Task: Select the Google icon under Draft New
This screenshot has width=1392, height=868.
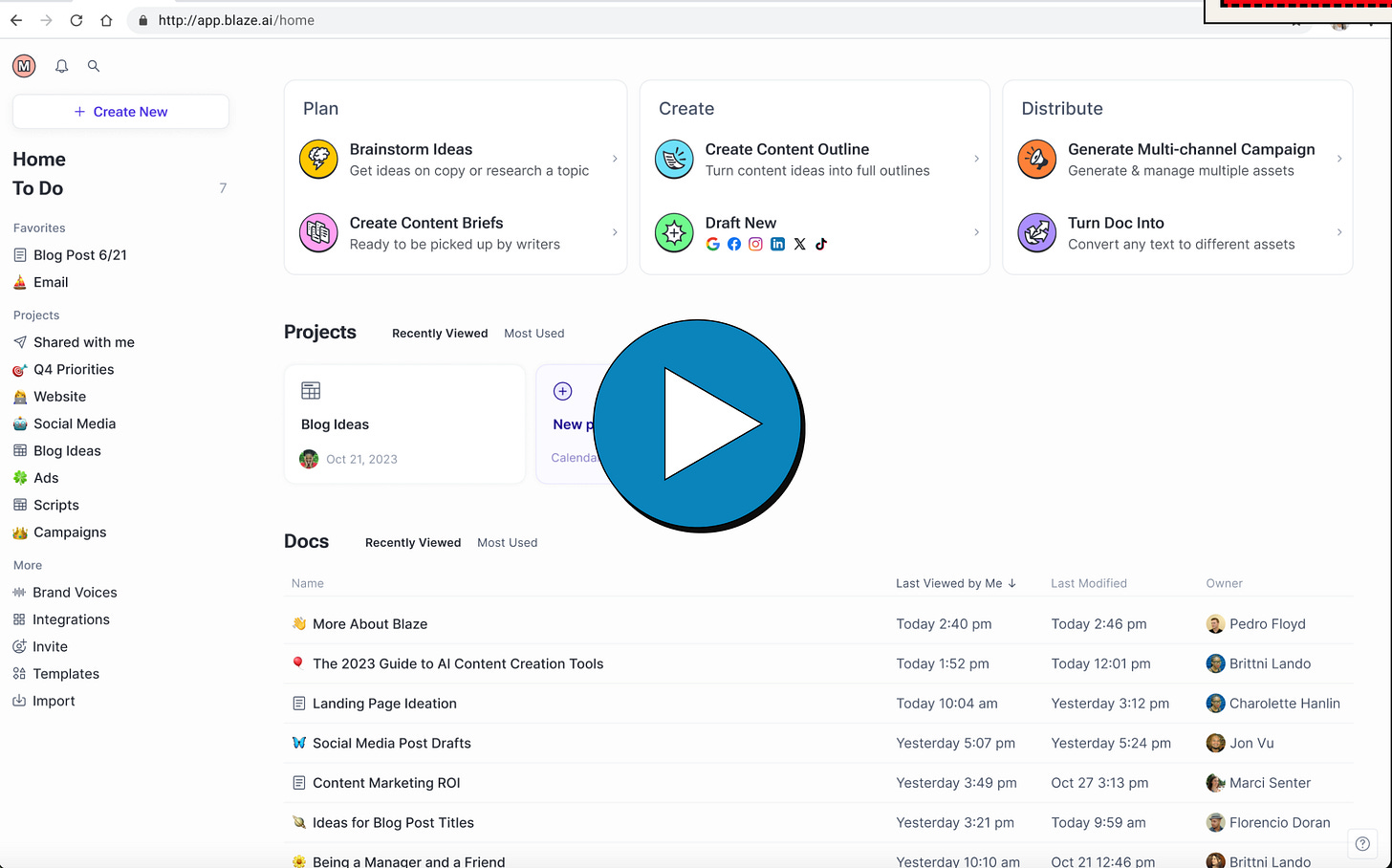Action: click(x=713, y=244)
